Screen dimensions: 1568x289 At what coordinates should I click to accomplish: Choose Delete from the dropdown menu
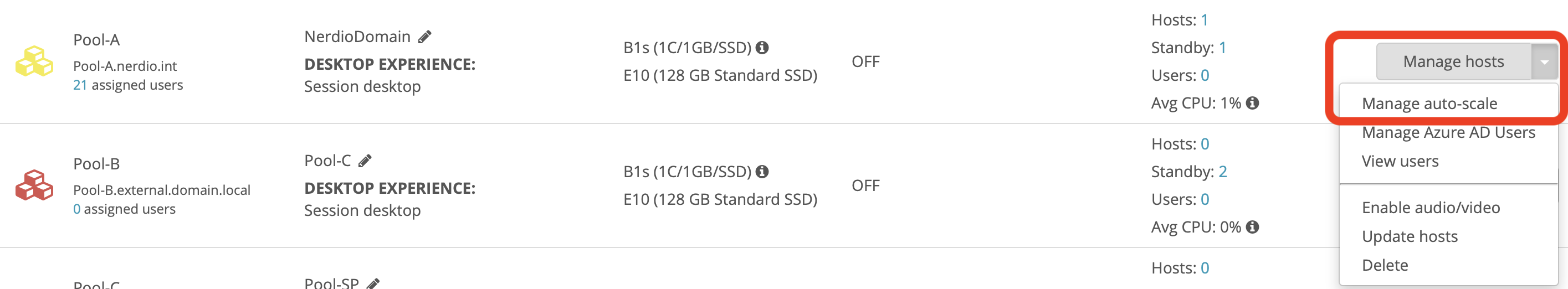pyautogui.click(x=1385, y=265)
